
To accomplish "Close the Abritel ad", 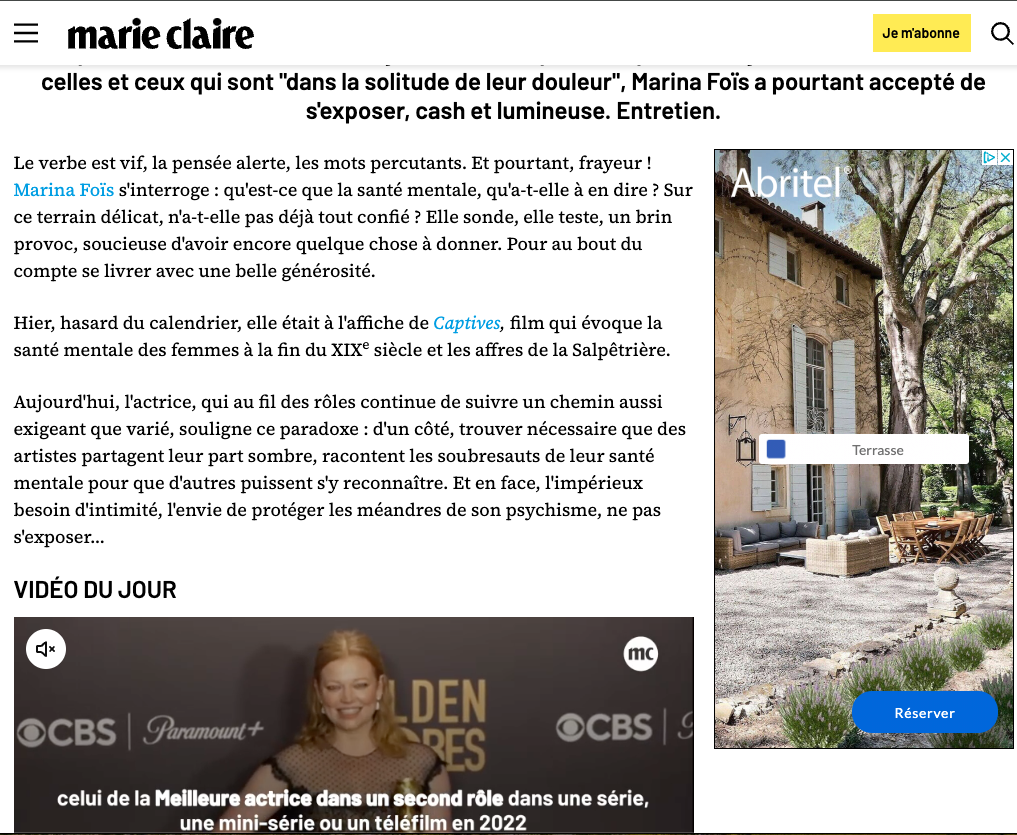I will pos(1005,157).
